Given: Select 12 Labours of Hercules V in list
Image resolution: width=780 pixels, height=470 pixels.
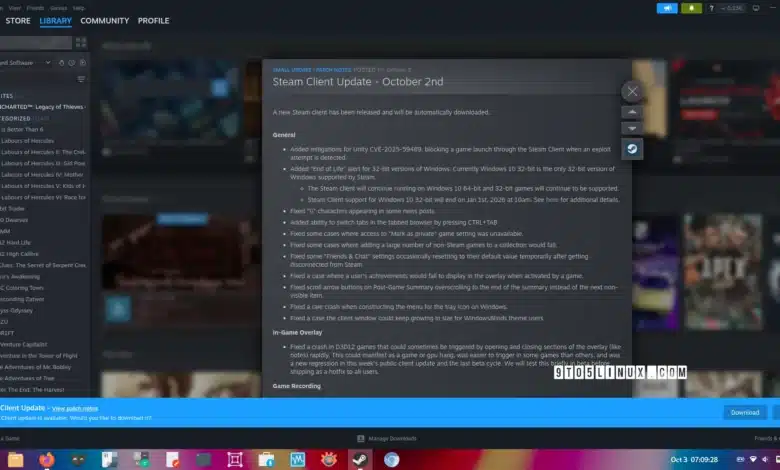Looking at the screenshot, I should 43,186.
